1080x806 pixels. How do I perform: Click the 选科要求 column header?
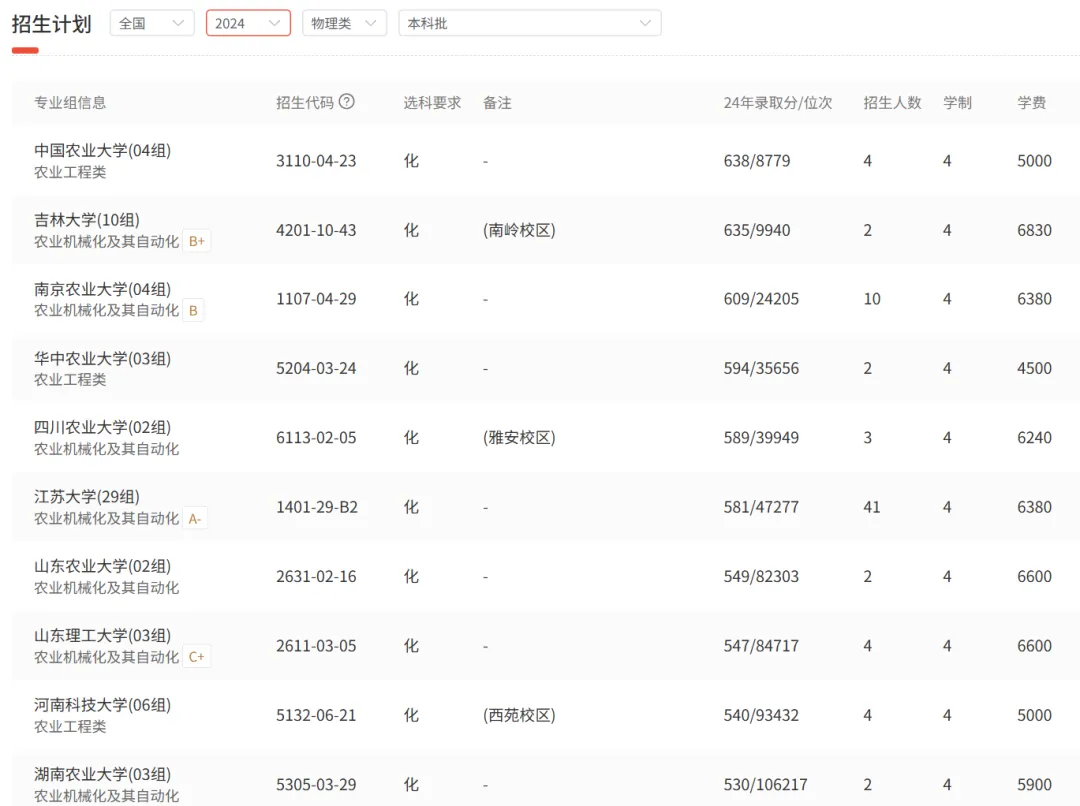click(432, 103)
